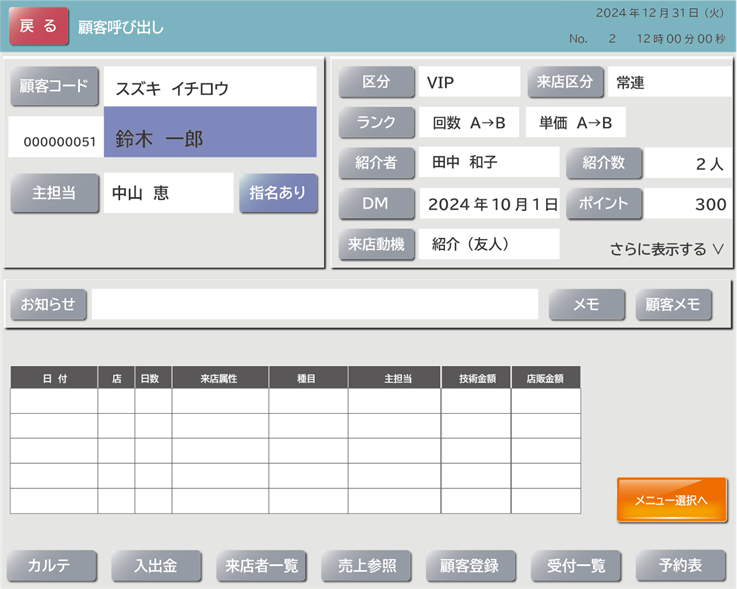
Task: Click the お知らせ button
Action: coord(48,304)
